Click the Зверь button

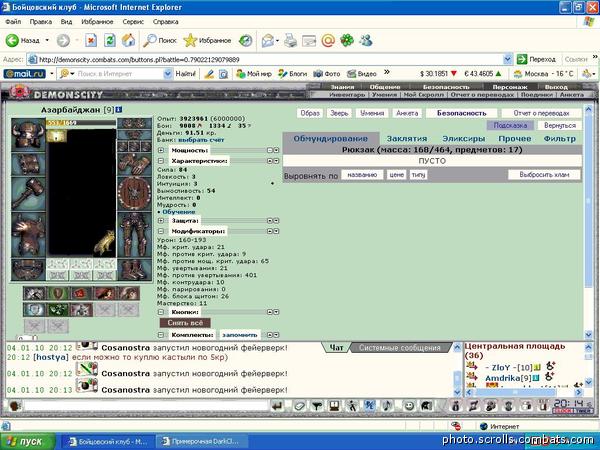pos(339,113)
